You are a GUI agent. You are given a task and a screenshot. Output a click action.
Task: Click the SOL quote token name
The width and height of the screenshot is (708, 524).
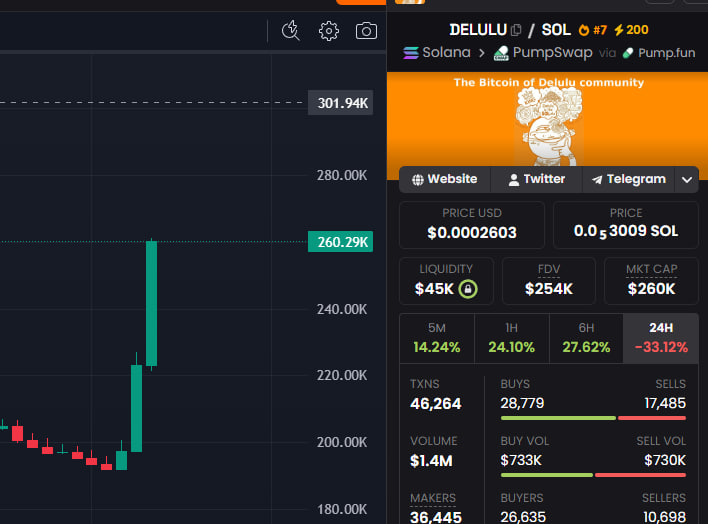point(556,30)
